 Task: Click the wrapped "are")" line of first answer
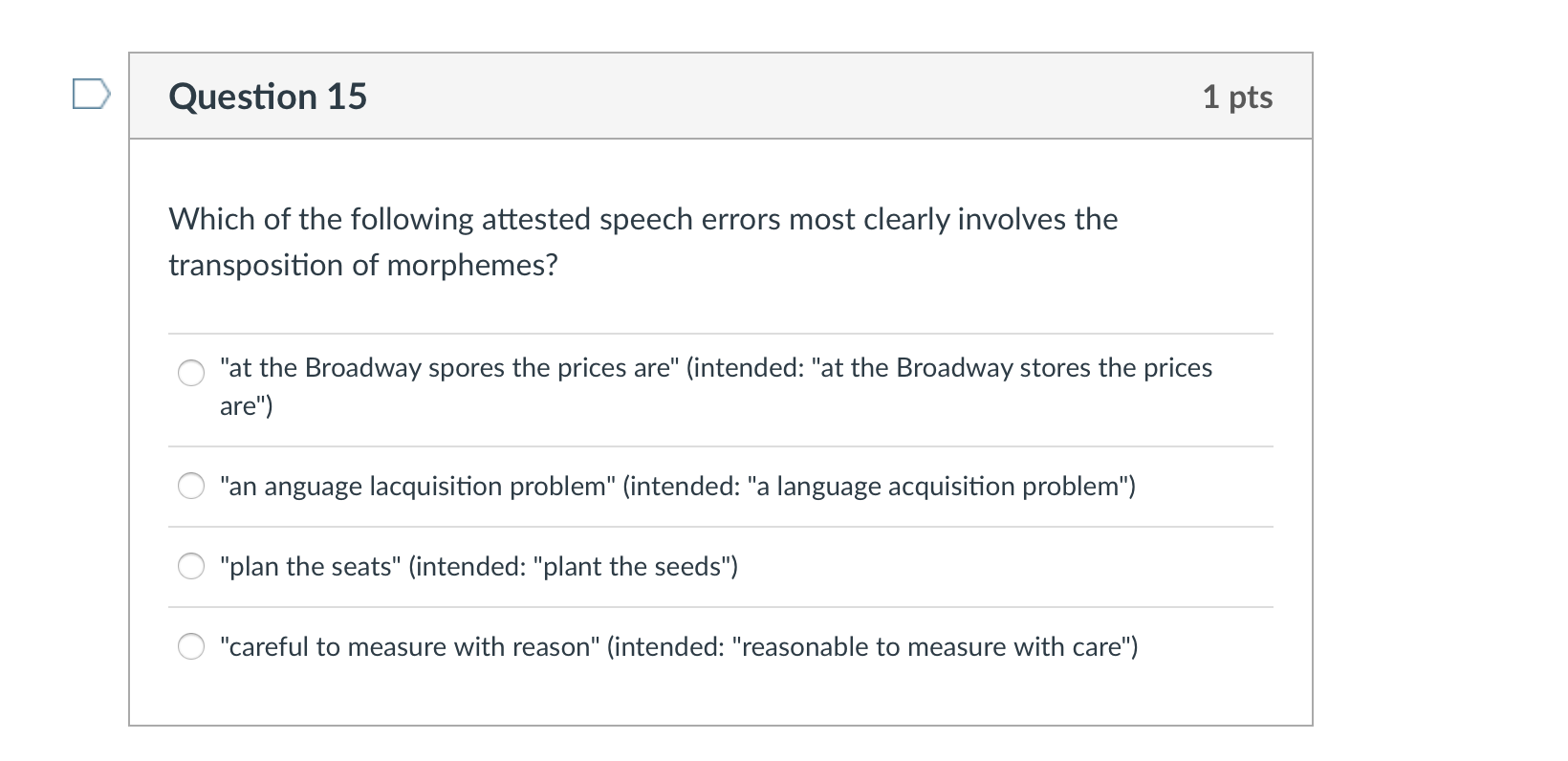click(247, 406)
